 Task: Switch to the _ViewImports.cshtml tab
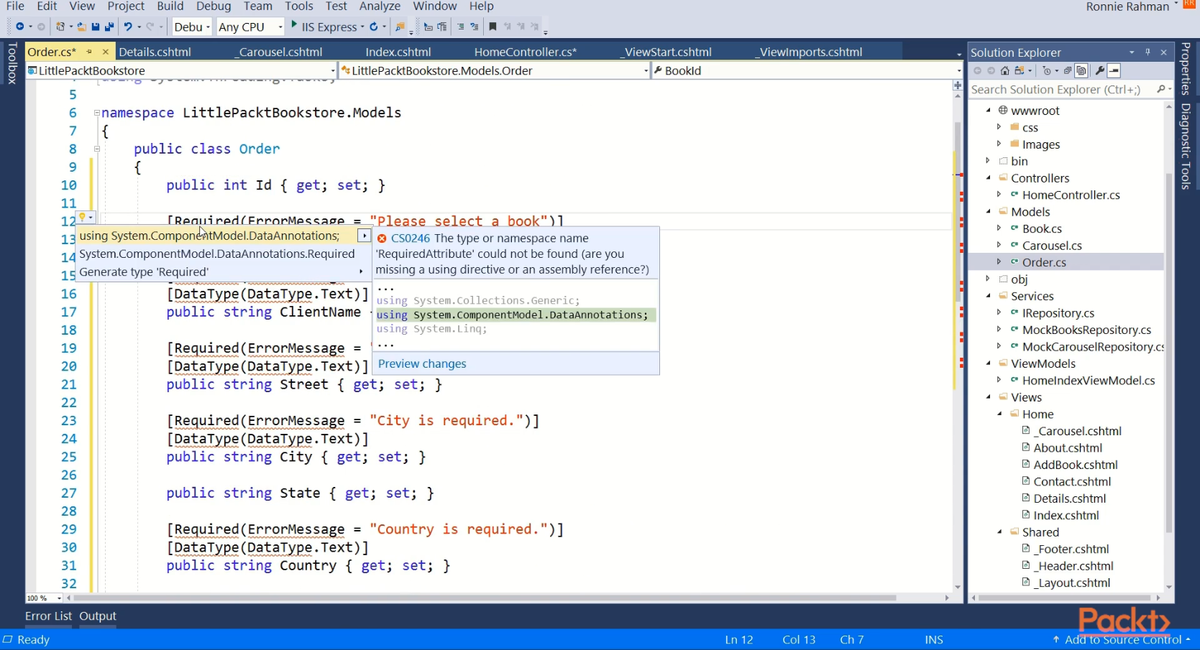coord(809,52)
